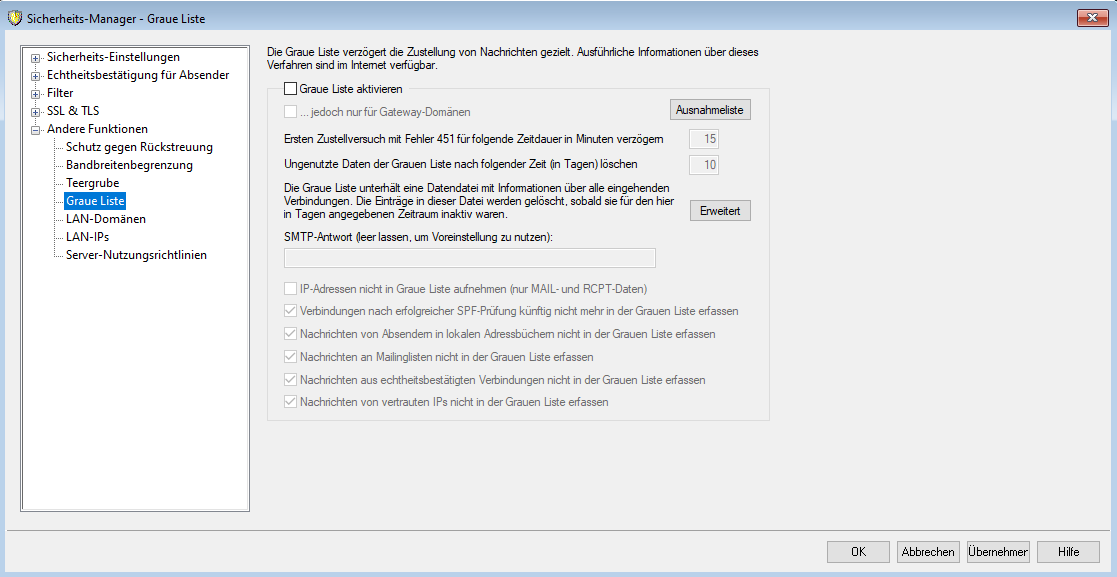Expand the Filter tree node
Screen dimensions: 1117x577
[36, 94]
